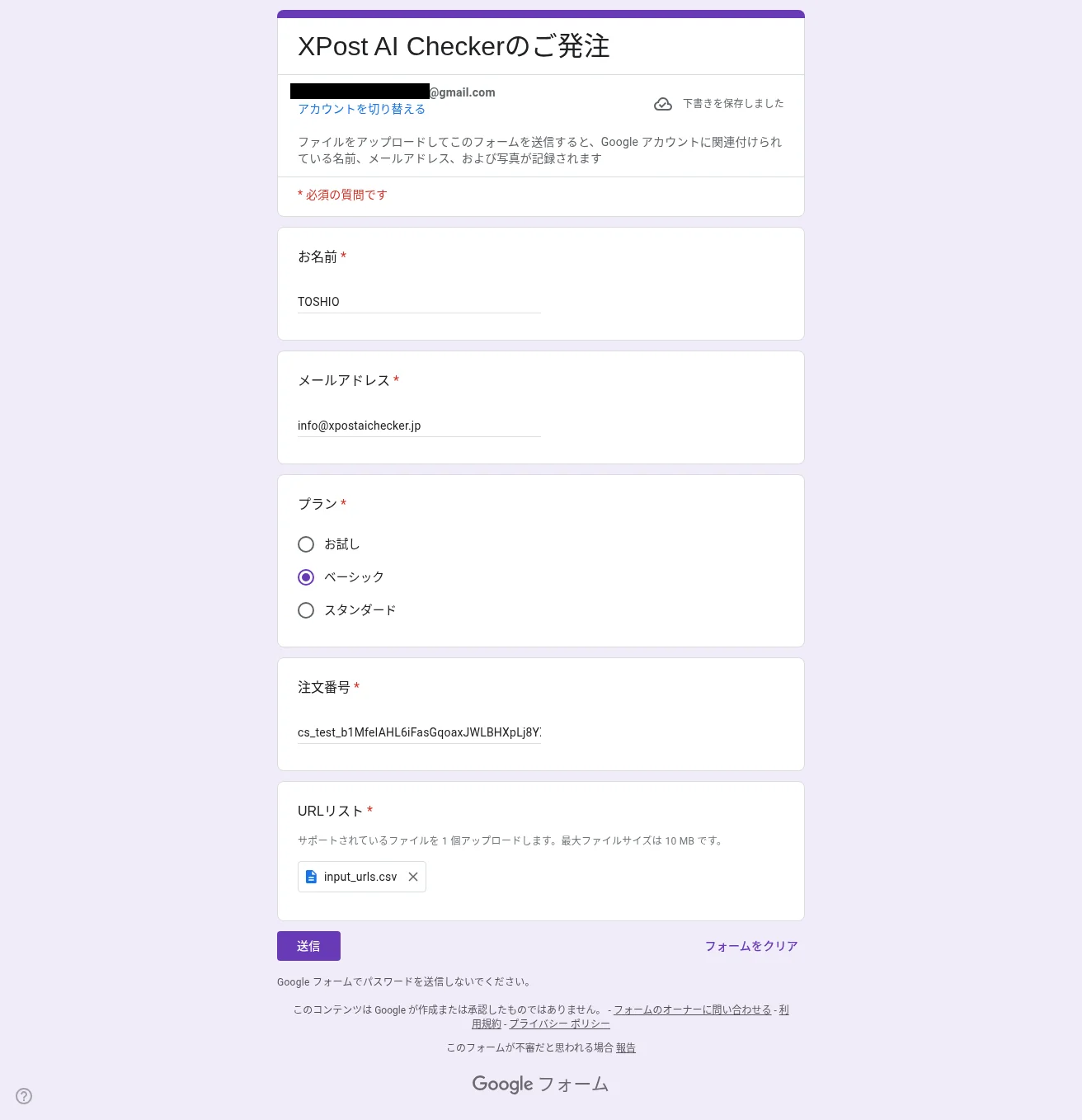Viewport: 1082px width, 1120px height.
Task: Click the アカウントを切り替える link
Action: tap(361, 109)
